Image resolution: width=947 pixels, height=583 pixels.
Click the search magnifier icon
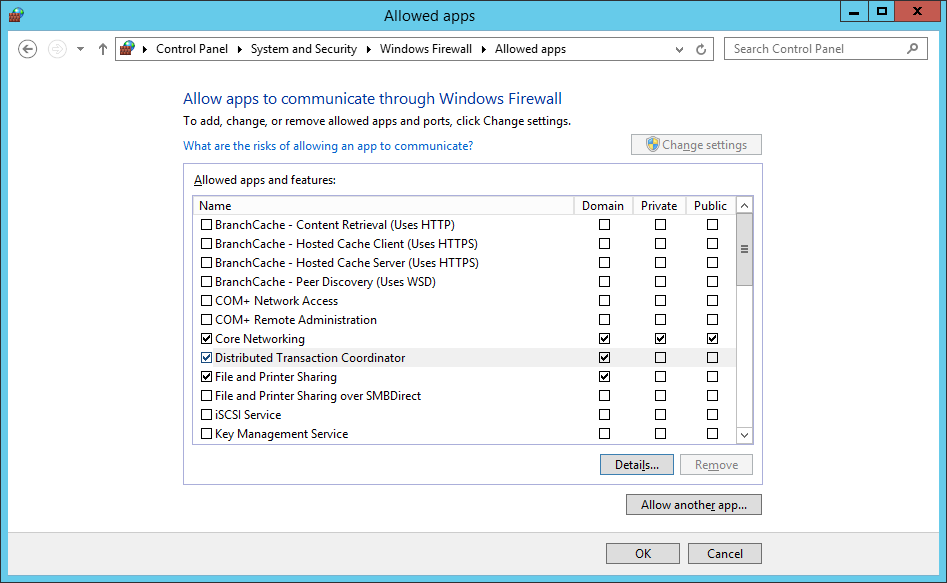(x=912, y=48)
